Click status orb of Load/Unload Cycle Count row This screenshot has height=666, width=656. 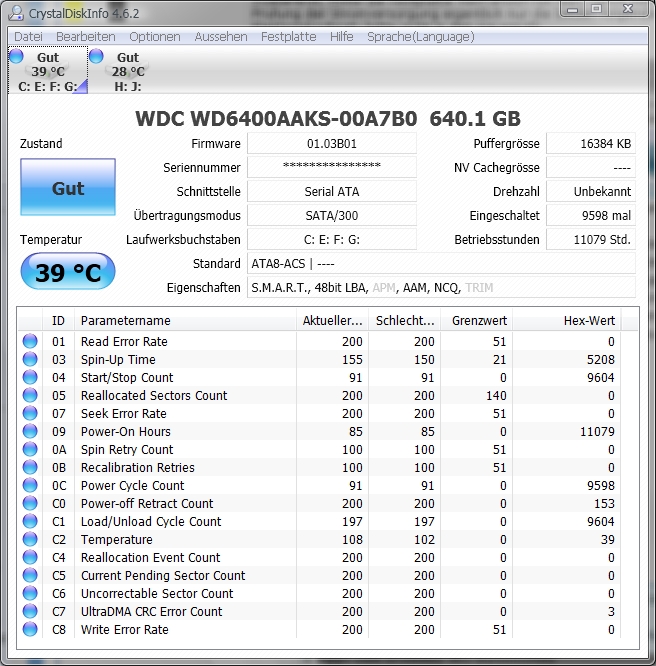[x=30, y=521]
